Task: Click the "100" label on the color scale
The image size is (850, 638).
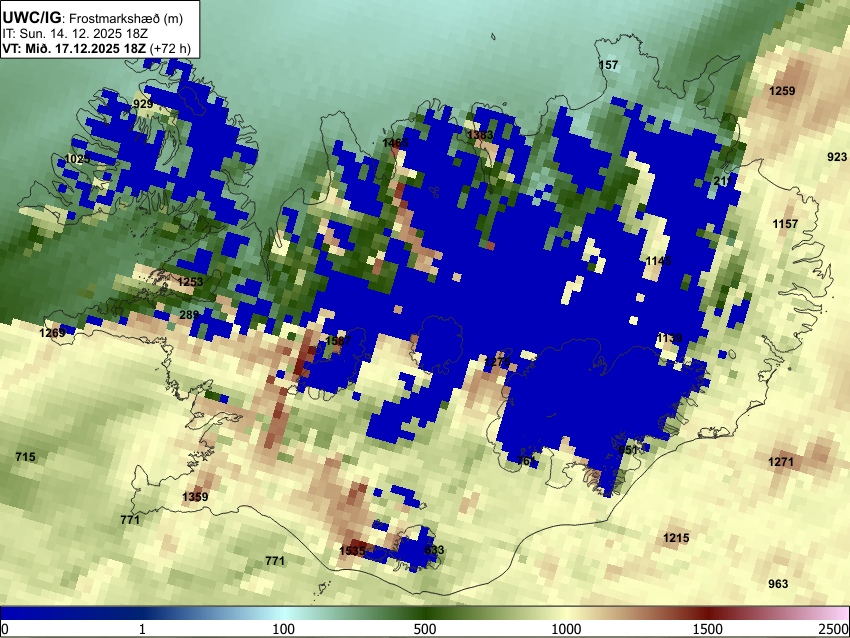Action: point(283,629)
